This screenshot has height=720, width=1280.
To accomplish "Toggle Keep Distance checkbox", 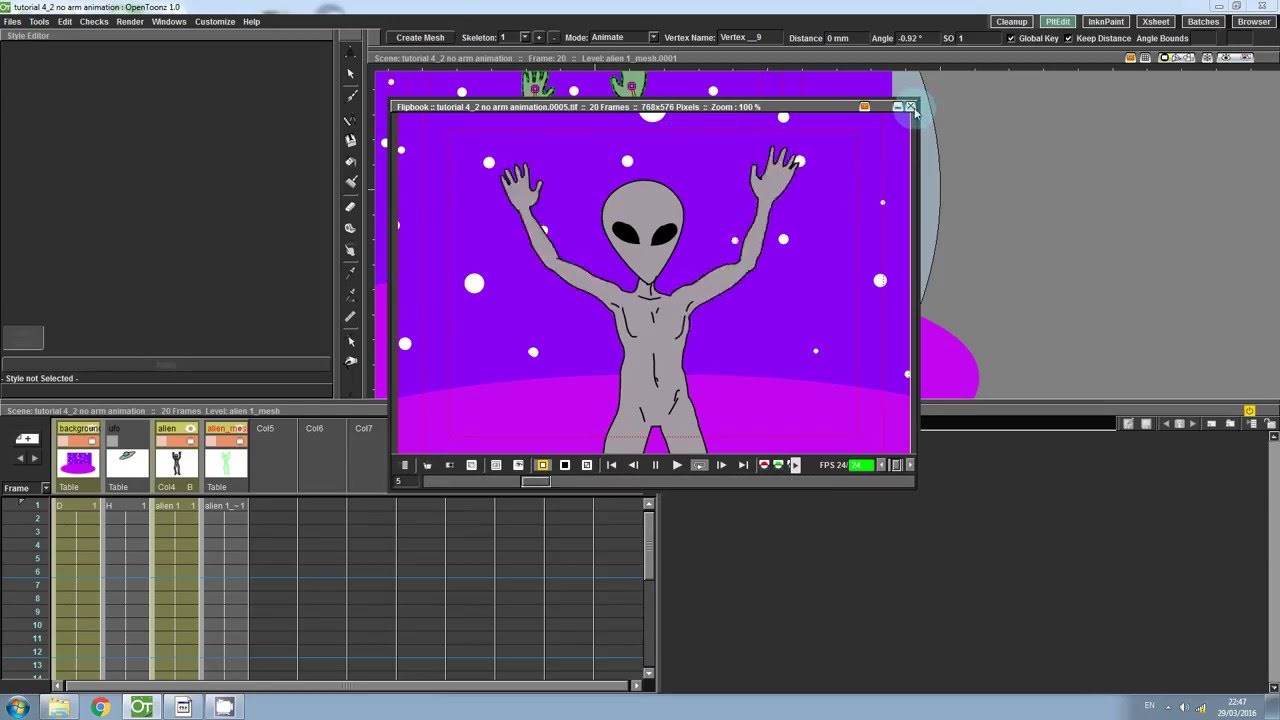I will (x=1069, y=39).
